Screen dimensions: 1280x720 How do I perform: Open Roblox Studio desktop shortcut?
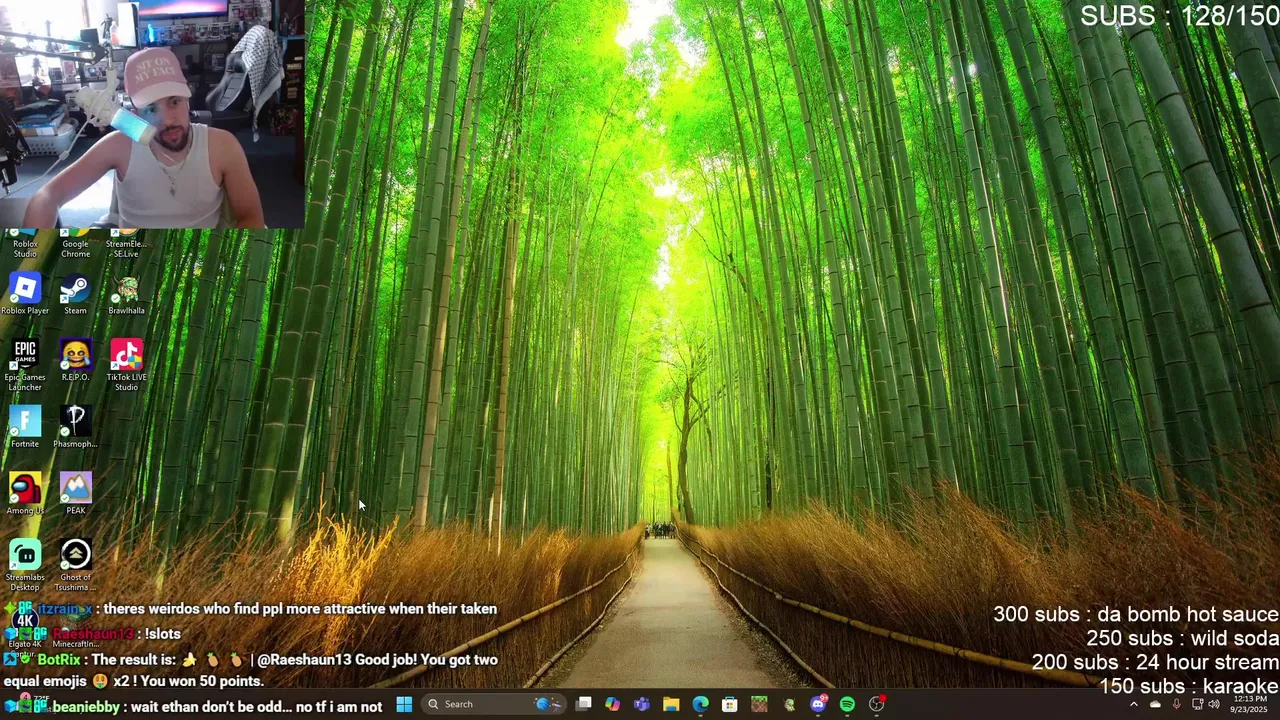pyautogui.click(x=25, y=244)
